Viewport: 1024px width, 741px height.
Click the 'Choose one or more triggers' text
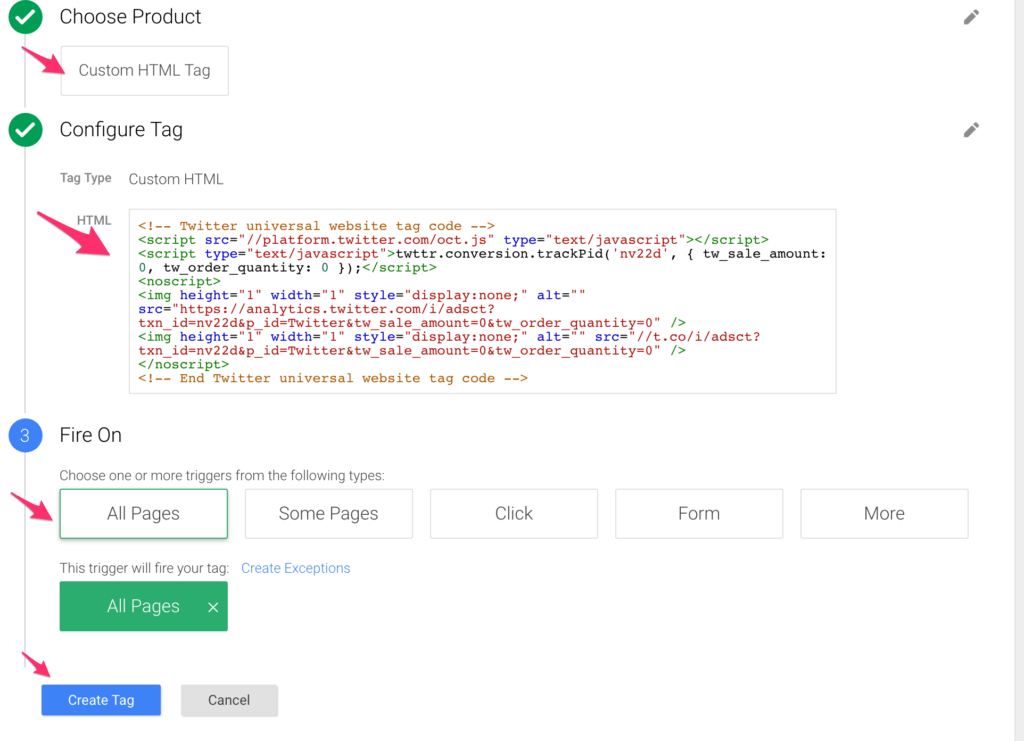[222, 476]
